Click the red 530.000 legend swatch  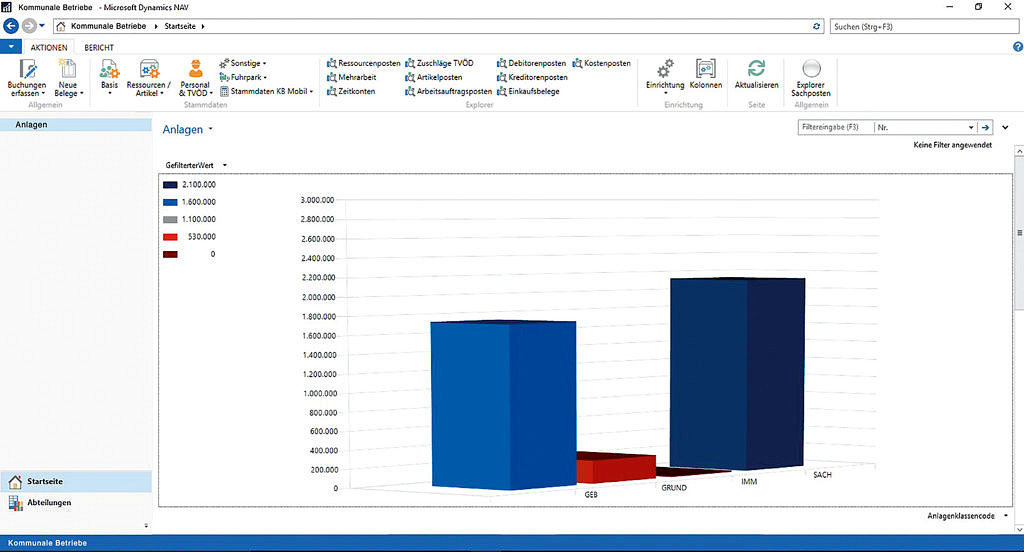(x=170, y=237)
